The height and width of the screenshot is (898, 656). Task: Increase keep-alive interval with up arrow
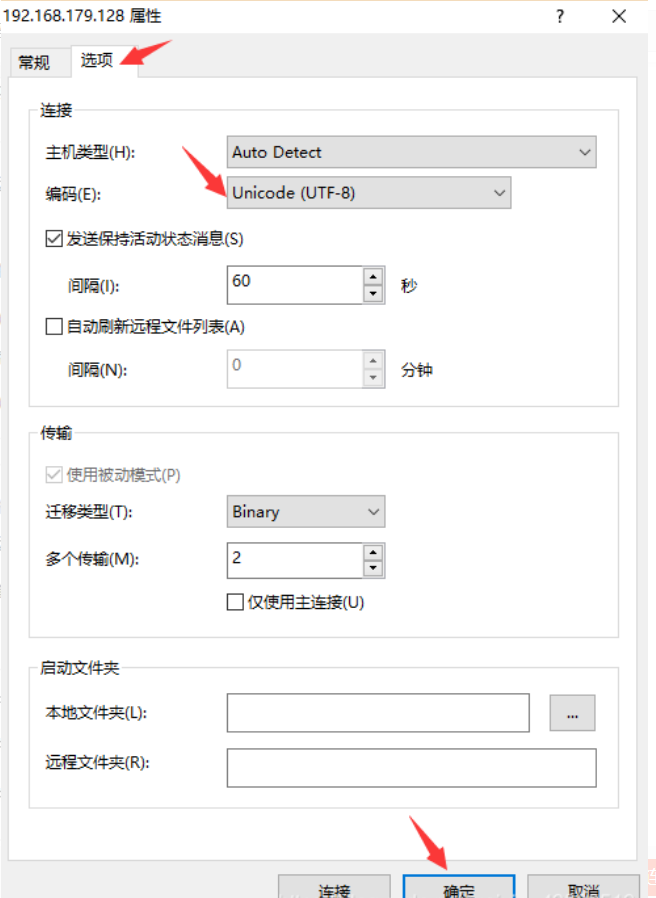click(373, 275)
